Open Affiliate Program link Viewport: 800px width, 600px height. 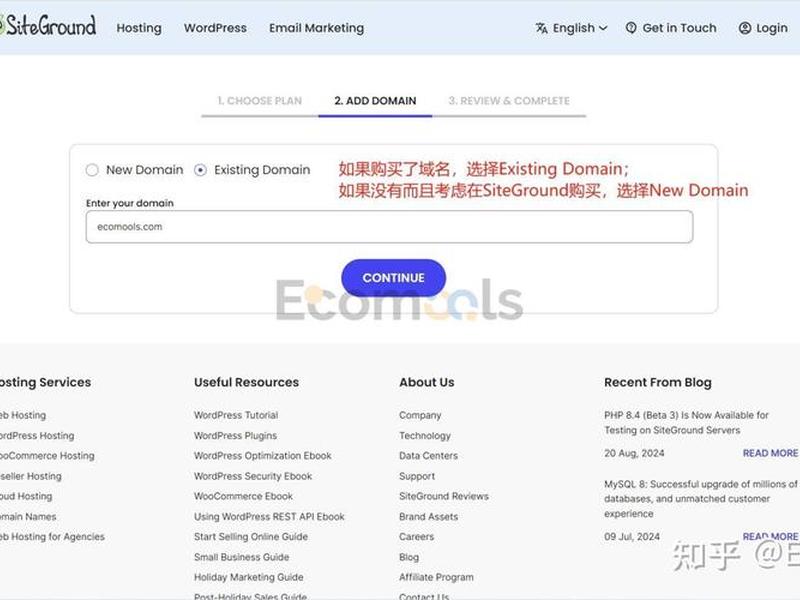436,577
